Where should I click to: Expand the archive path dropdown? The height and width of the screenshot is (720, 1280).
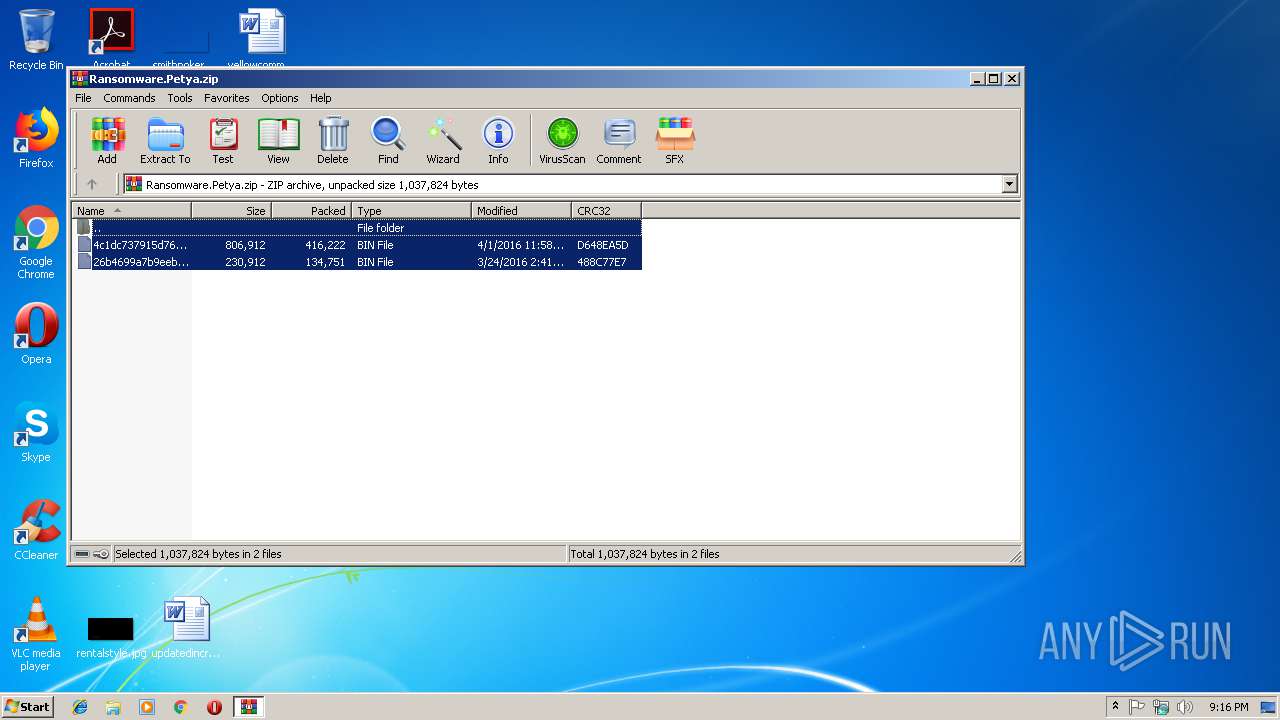coord(1009,184)
